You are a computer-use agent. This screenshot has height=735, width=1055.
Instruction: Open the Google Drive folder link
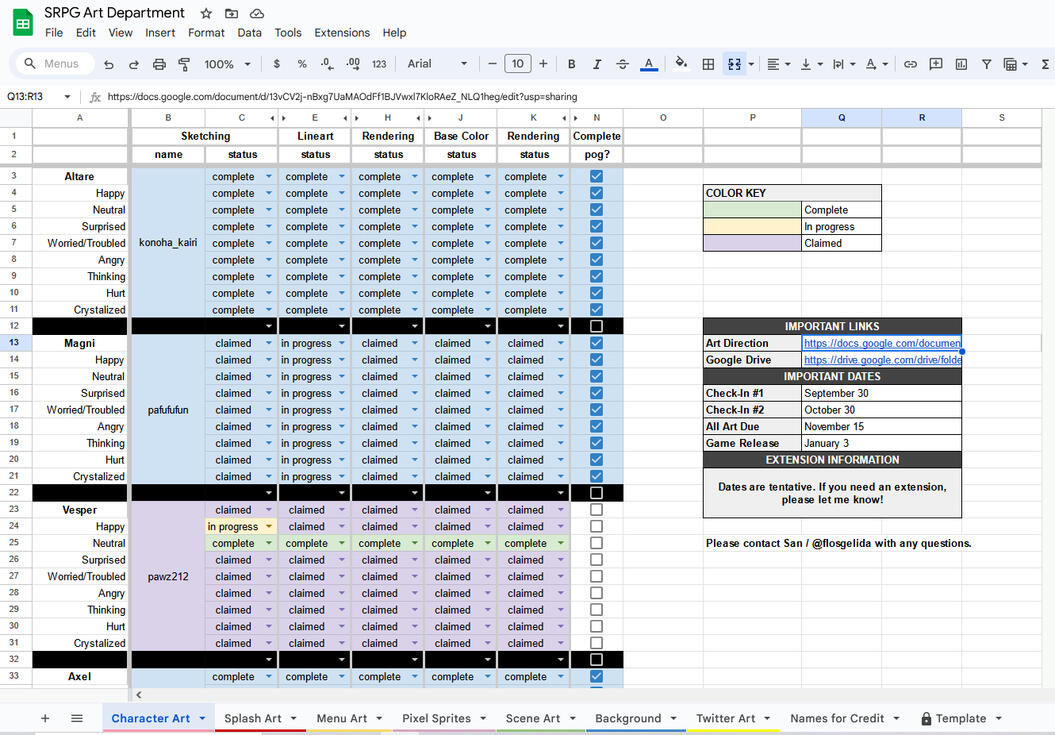pyautogui.click(x=880, y=360)
